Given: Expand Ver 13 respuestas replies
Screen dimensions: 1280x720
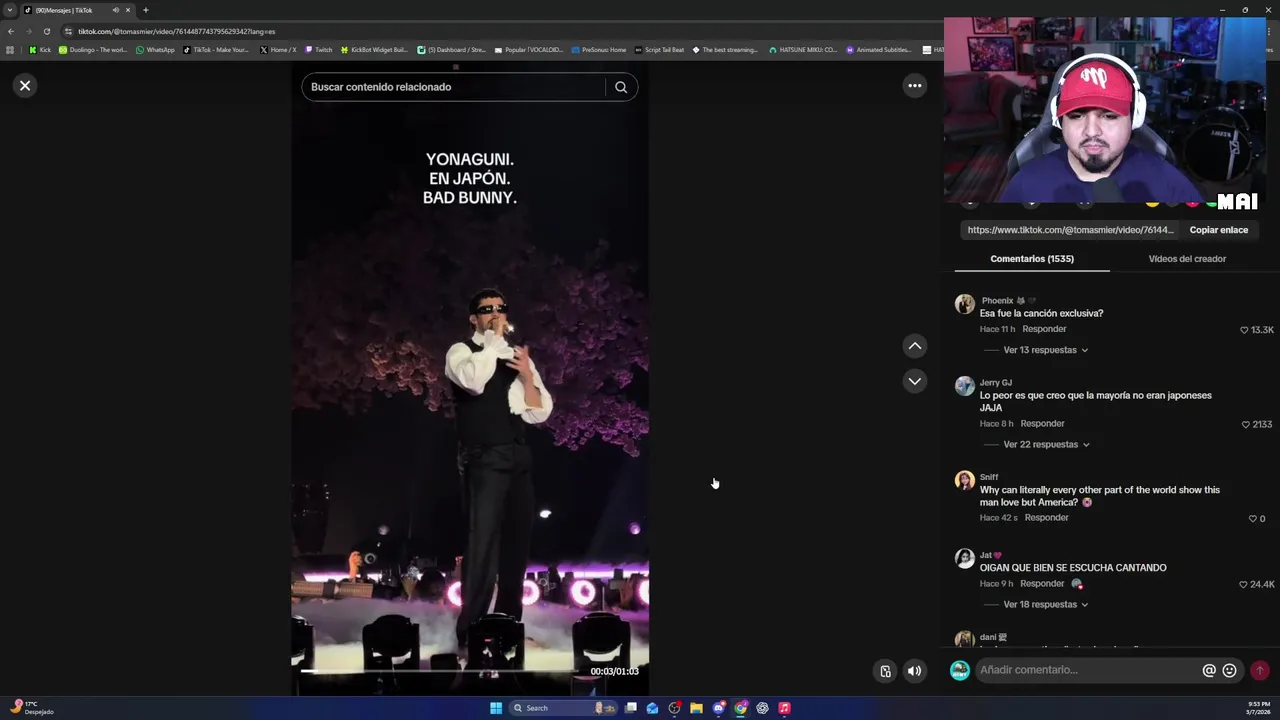Looking at the screenshot, I should (x=1045, y=350).
